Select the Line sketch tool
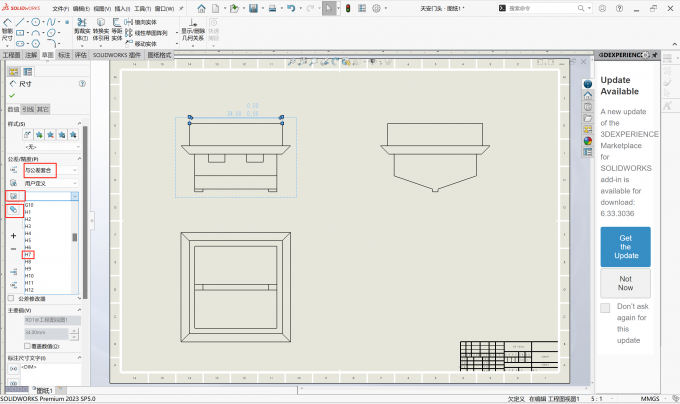The height and width of the screenshot is (404, 680). 20,22
